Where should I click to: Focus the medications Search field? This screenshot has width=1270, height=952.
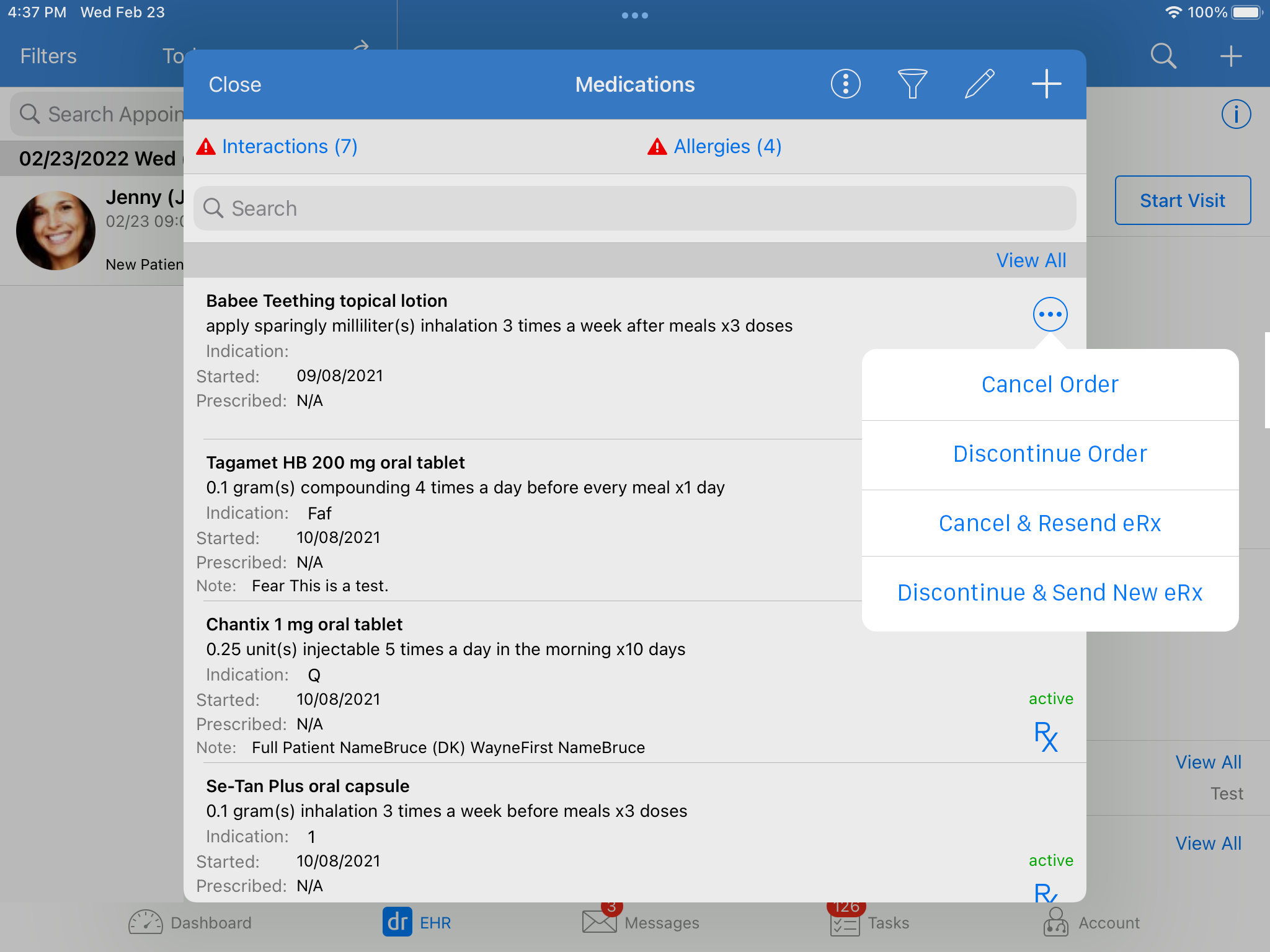tap(634, 208)
